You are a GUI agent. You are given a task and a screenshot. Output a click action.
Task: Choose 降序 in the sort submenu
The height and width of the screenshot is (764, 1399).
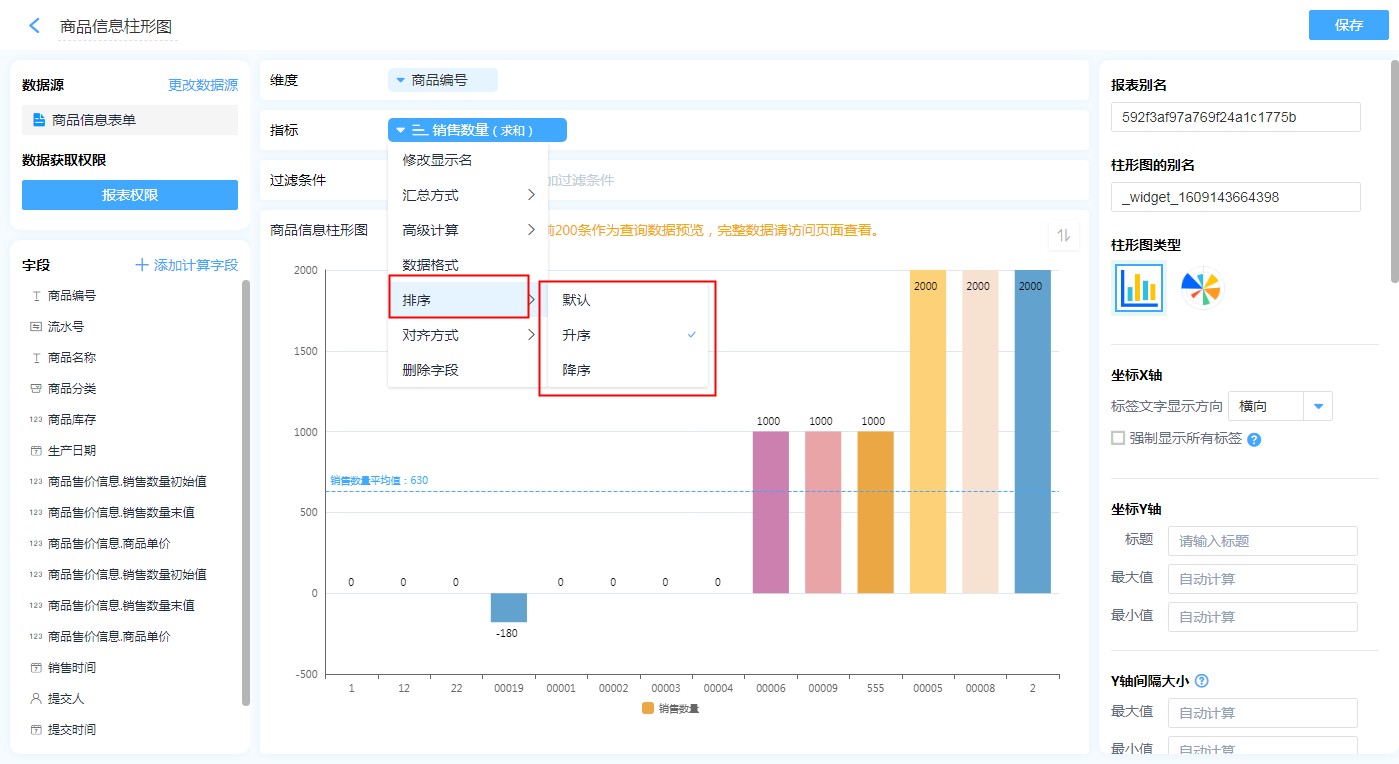point(577,370)
